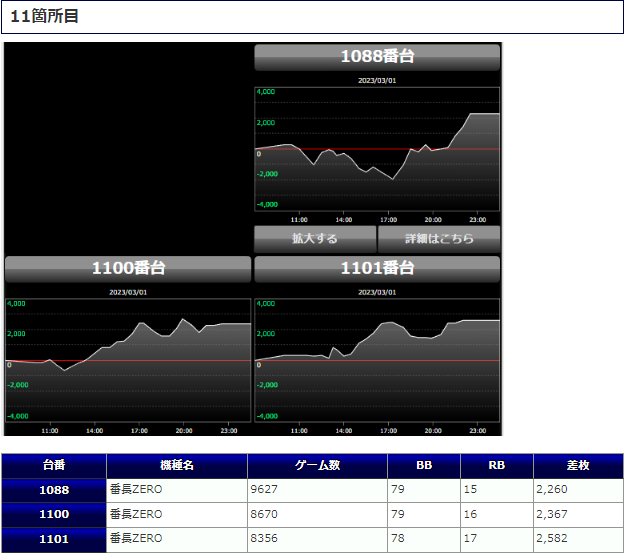Screen dimensions: 624x556
Task: Click the 差枚 value 2,260
Action: pos(552,490)
